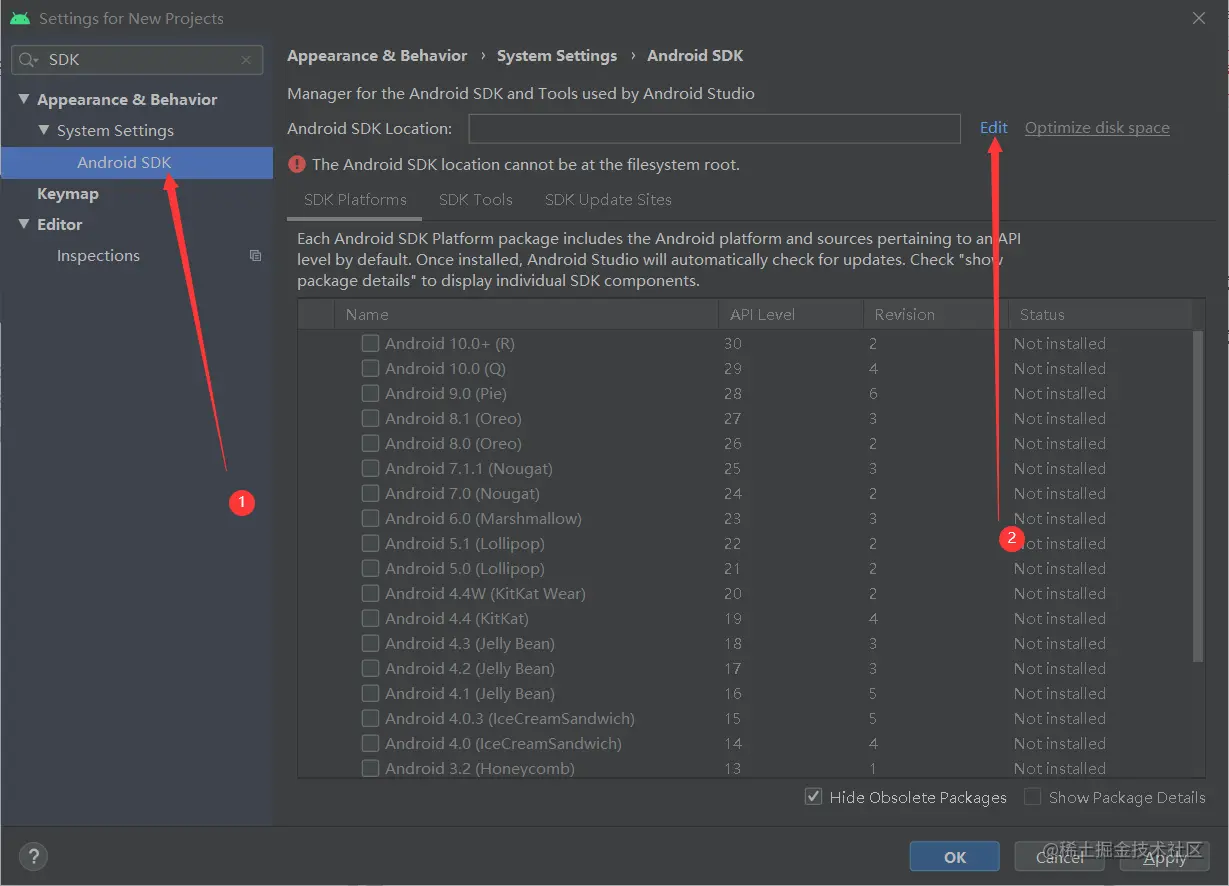Click the Apply button

[x=1165, y=857]
